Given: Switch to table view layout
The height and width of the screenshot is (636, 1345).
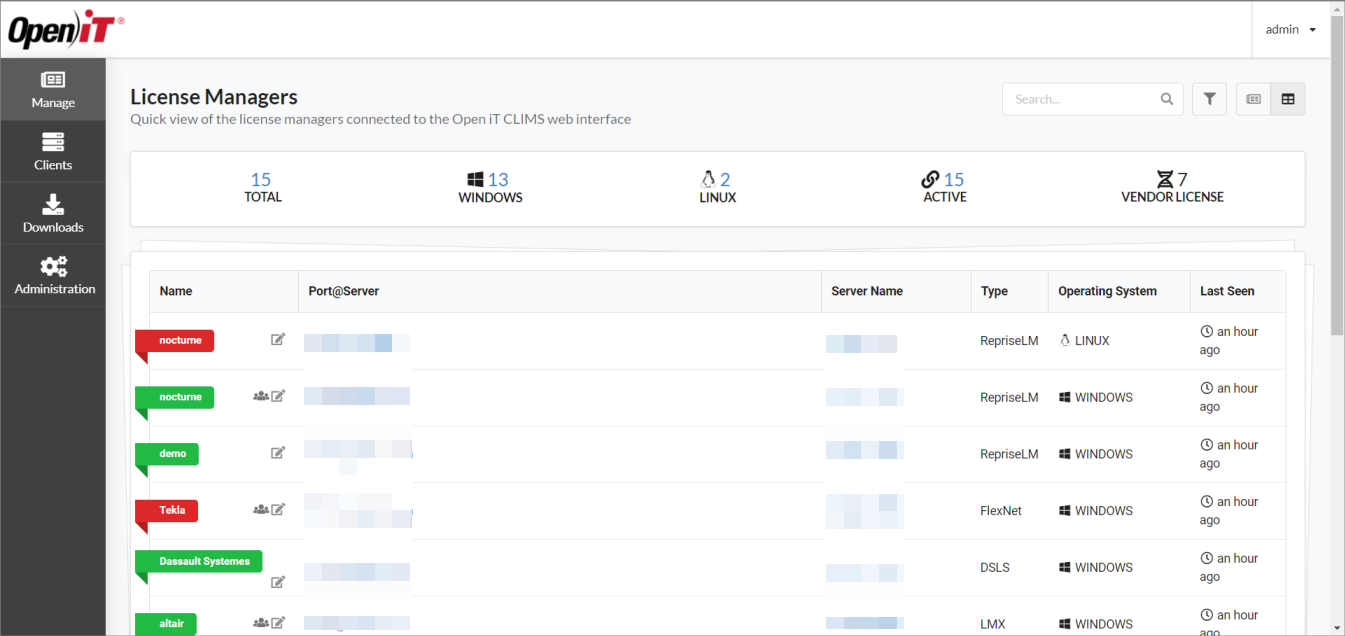Looking at the screenshot, I should tap(1287, 98).
